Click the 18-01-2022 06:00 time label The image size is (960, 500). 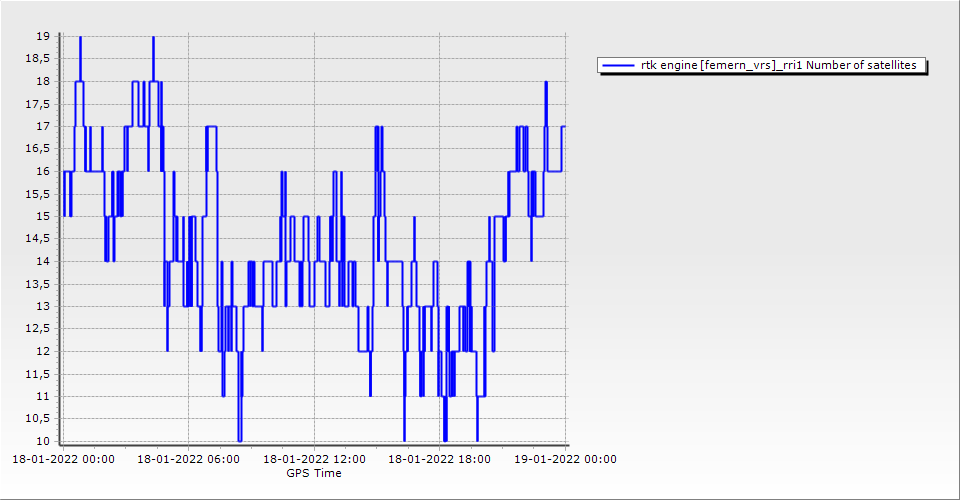[x=188, y=459]
